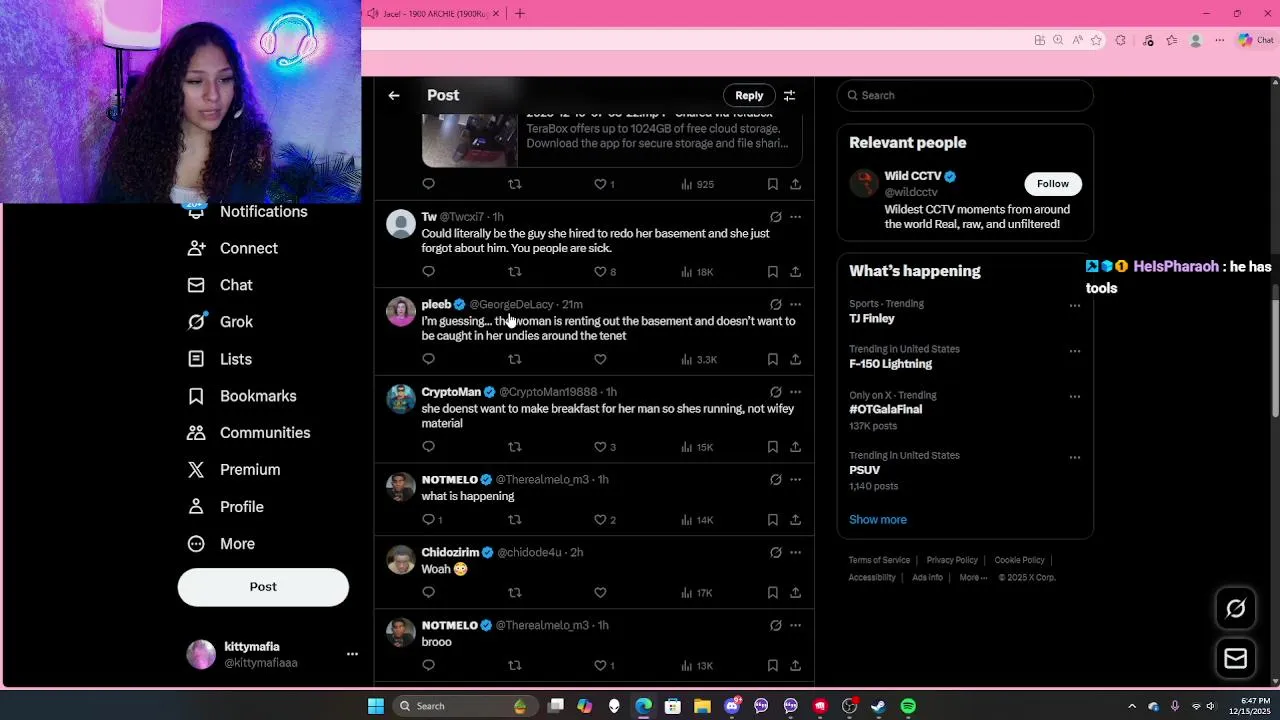Open pleeb's profile avatar
The image size is (1280, 720).
[x=401, y=311]
